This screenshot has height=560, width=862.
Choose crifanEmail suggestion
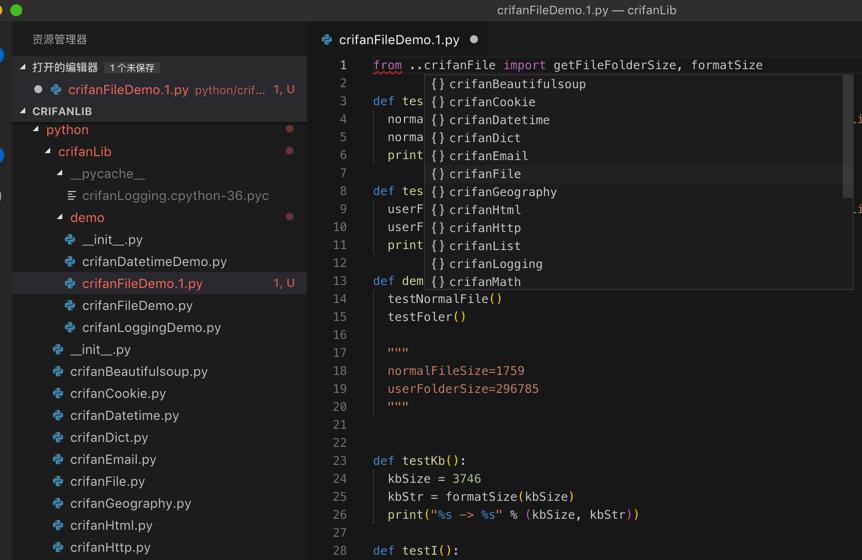[633, 156]
